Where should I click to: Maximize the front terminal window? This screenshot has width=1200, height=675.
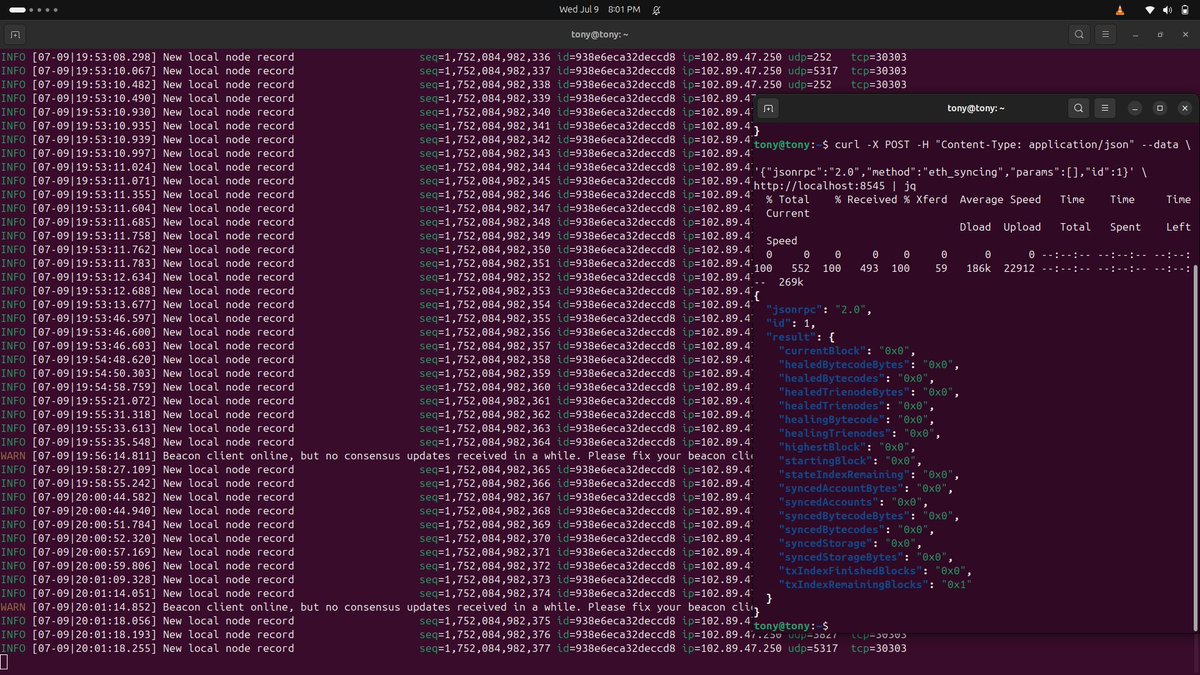coord(1160,108)
